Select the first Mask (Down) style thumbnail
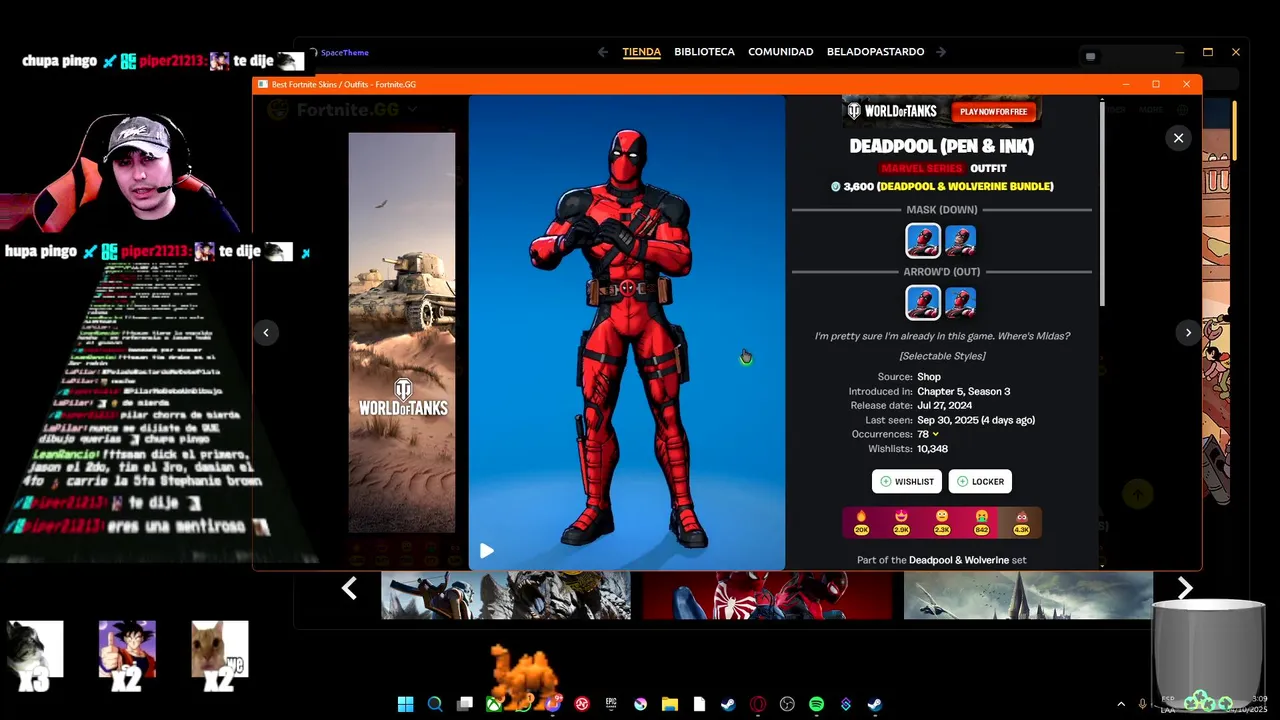This screenshot has width=1280, height=720. click(x=922, y=241)
